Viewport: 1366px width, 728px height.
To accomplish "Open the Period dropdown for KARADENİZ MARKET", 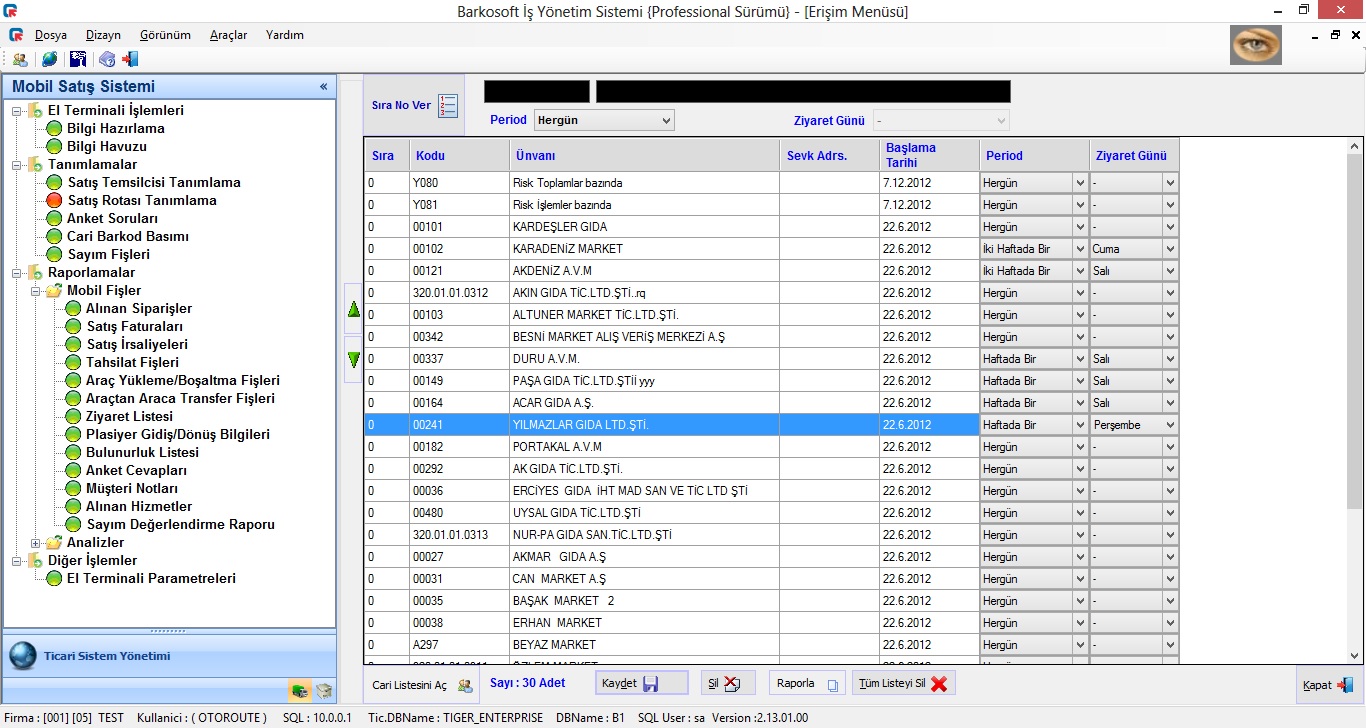I will point(1034,249).
